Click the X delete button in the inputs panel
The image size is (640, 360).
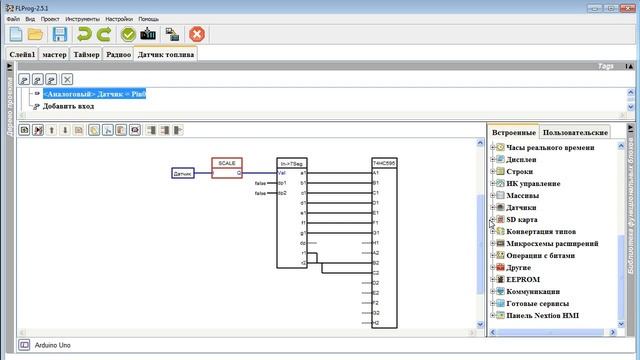tap(67, 79)
